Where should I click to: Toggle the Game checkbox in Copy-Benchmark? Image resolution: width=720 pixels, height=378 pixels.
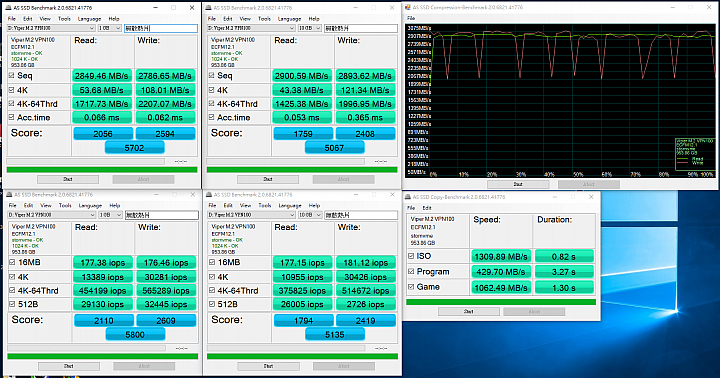point(411,287)
